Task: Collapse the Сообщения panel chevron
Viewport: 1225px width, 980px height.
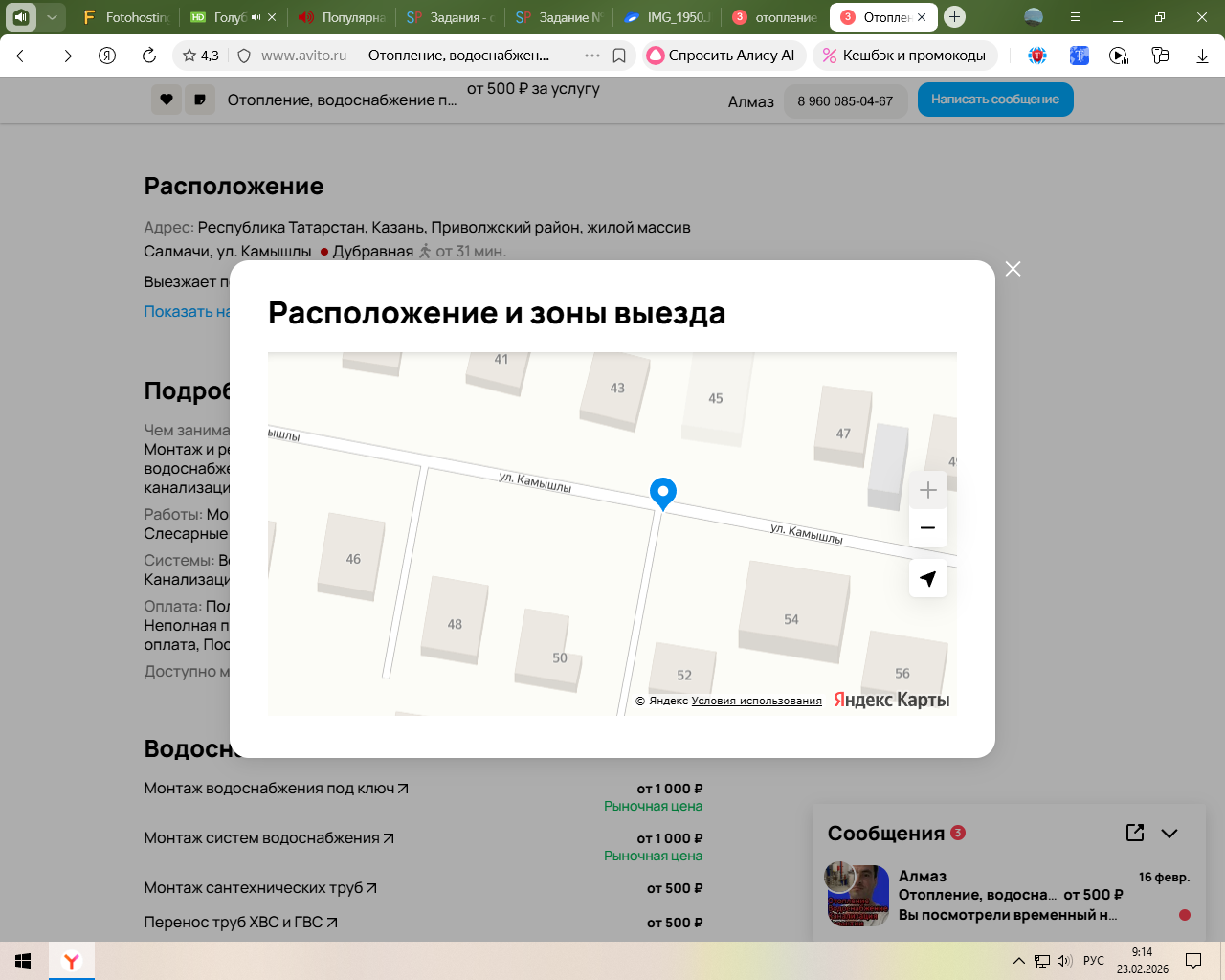Action: [1169, 834]
